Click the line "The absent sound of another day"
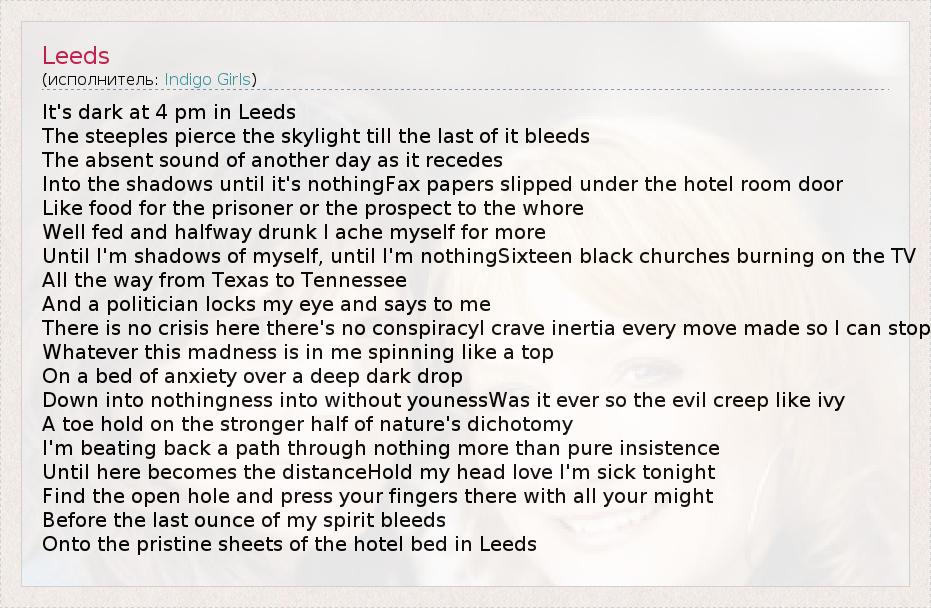This screenshot has width=931, height=608. 272,160
